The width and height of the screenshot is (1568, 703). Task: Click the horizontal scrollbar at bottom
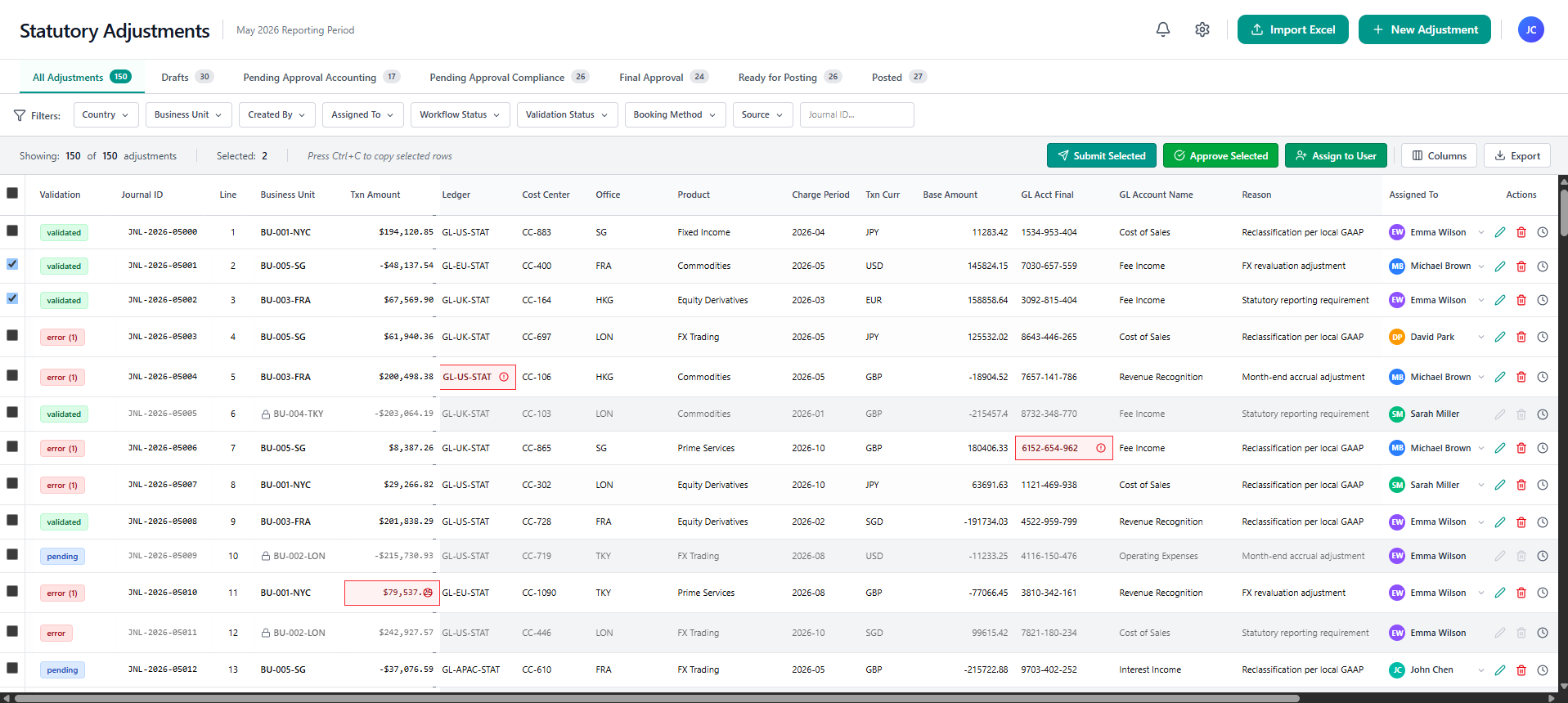(x=657, y=698)
